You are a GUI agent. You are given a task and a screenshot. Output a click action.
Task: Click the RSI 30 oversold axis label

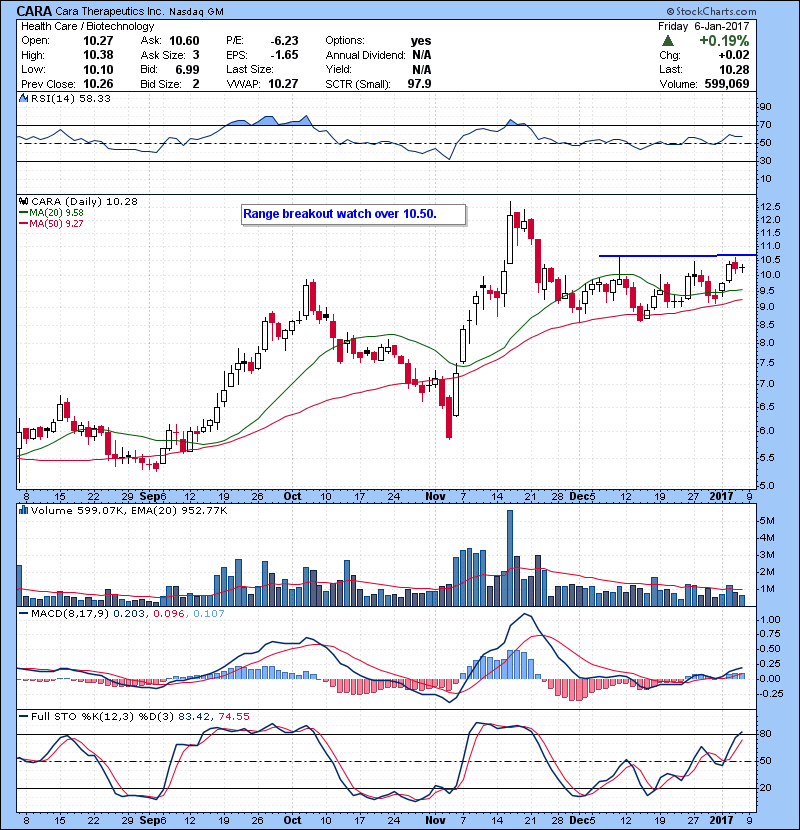pos(766,160)
